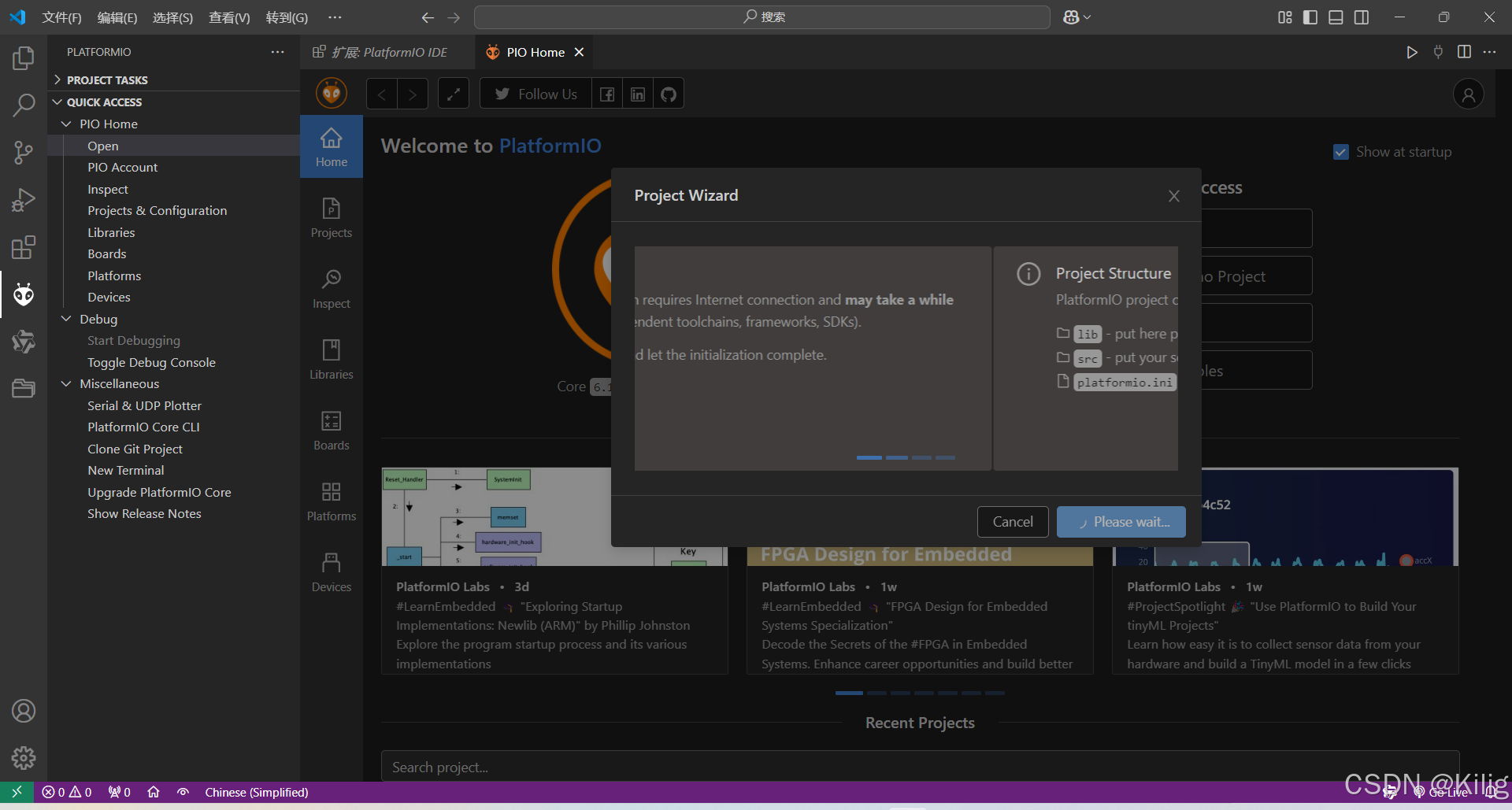The width and height of the screenshot is (1512, 810).
Task: Open Exploring Startup Implementations news thumbnail
Action: point(554,516)
